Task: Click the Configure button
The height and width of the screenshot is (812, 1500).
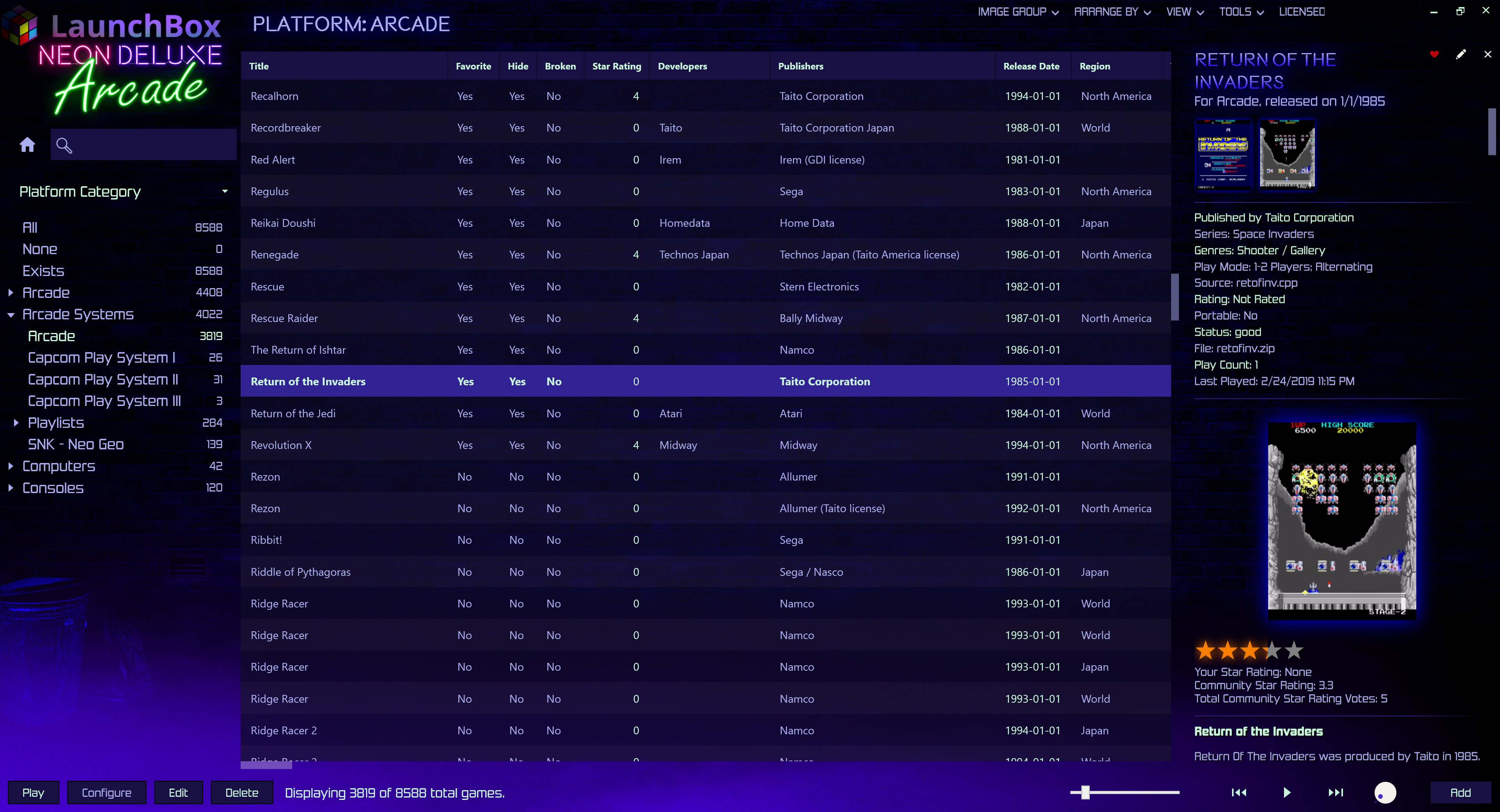Action: pyautogui.click(x=107, y=792)
